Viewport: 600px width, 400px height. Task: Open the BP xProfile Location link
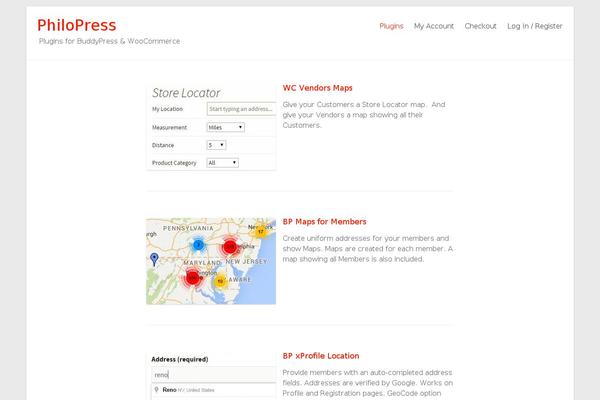pos(321,356)
